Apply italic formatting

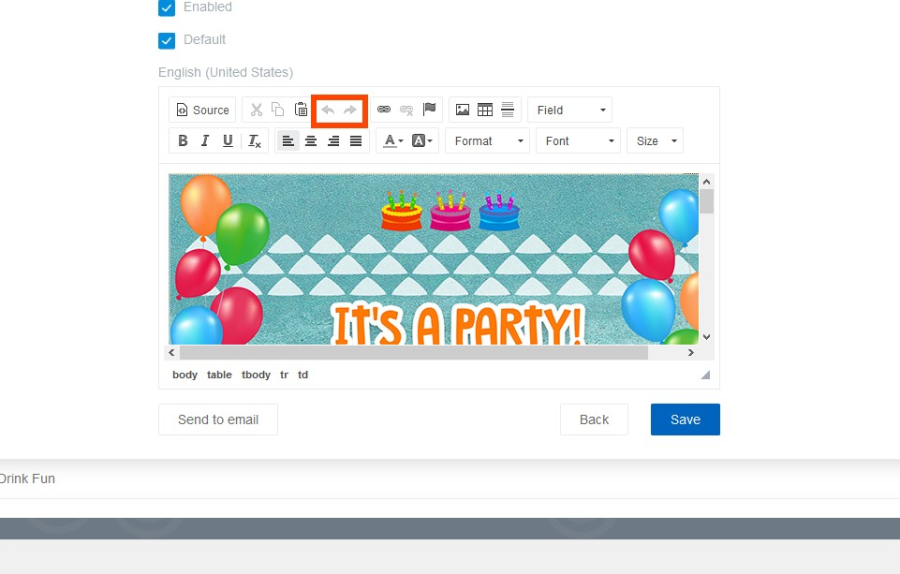205,141
